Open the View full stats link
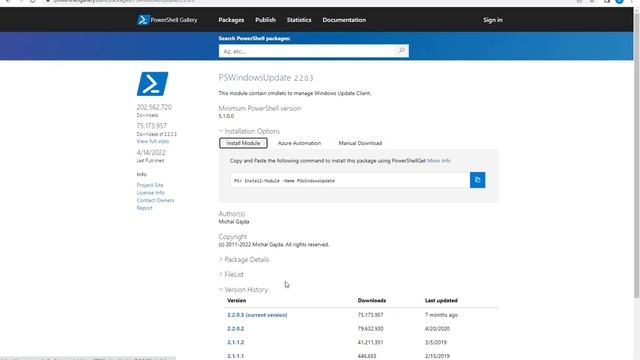This screenshot has width=640, height=360. click(x=153, y=141)
